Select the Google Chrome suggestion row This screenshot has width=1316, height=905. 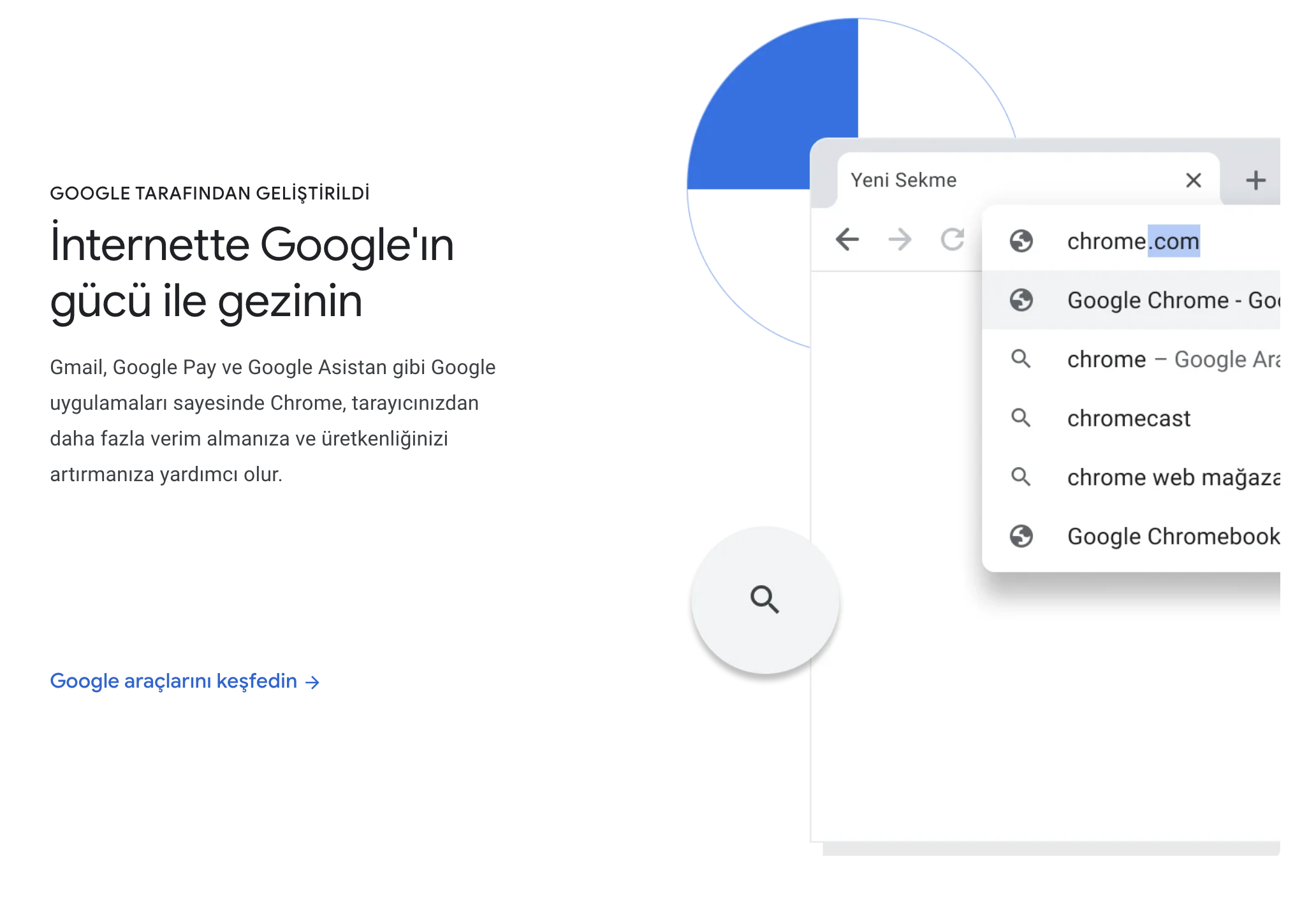pyautogui.click(x=1131, y=300)
